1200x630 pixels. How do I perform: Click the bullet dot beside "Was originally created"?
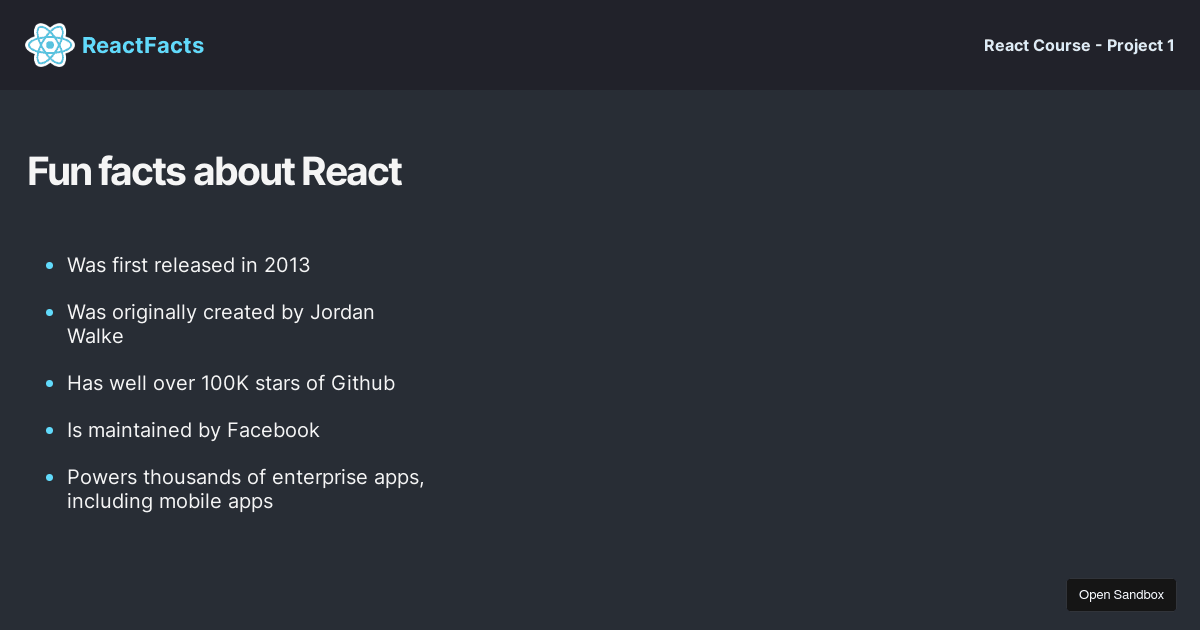pyautogui.click(x=50, y=312)
